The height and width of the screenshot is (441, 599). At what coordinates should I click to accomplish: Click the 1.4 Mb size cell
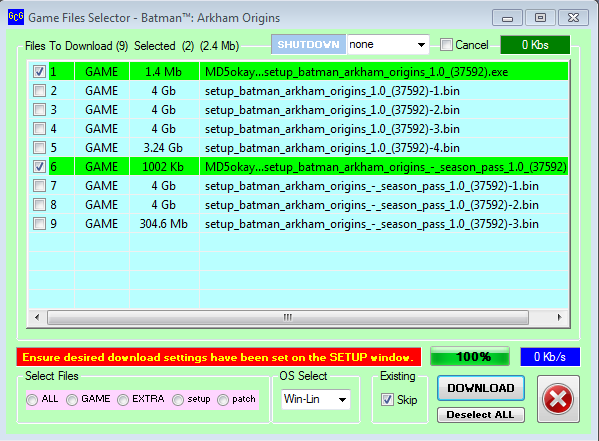click(164, 72)
